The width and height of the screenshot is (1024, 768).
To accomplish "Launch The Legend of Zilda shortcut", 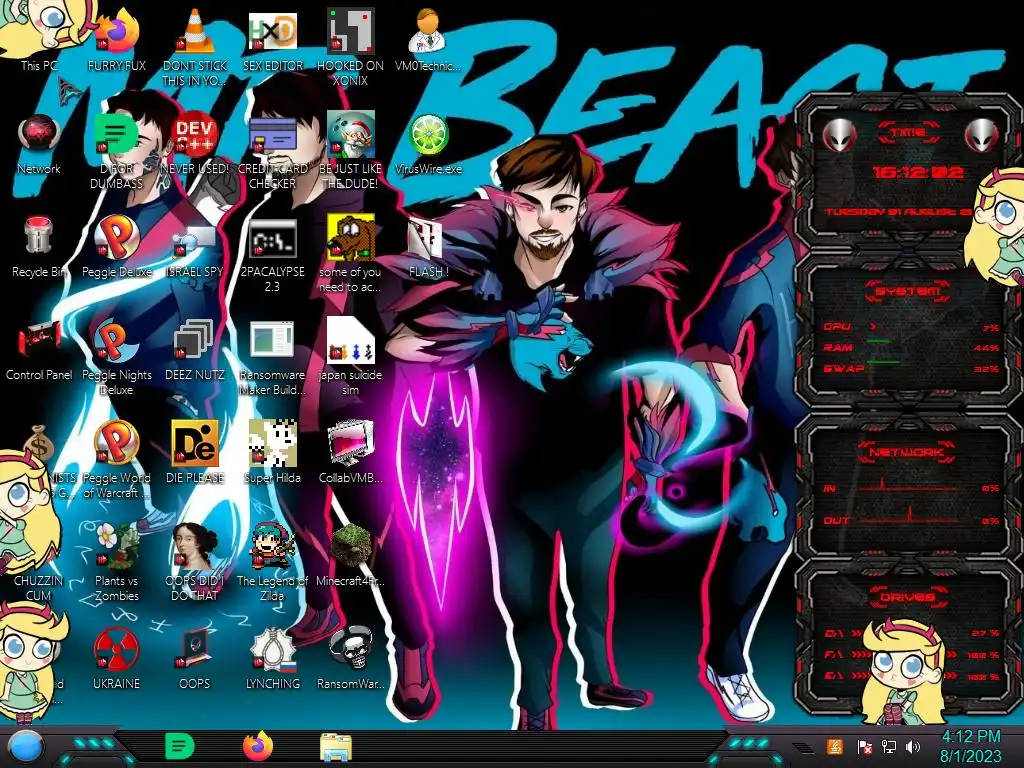I will [x=273, y=546].
